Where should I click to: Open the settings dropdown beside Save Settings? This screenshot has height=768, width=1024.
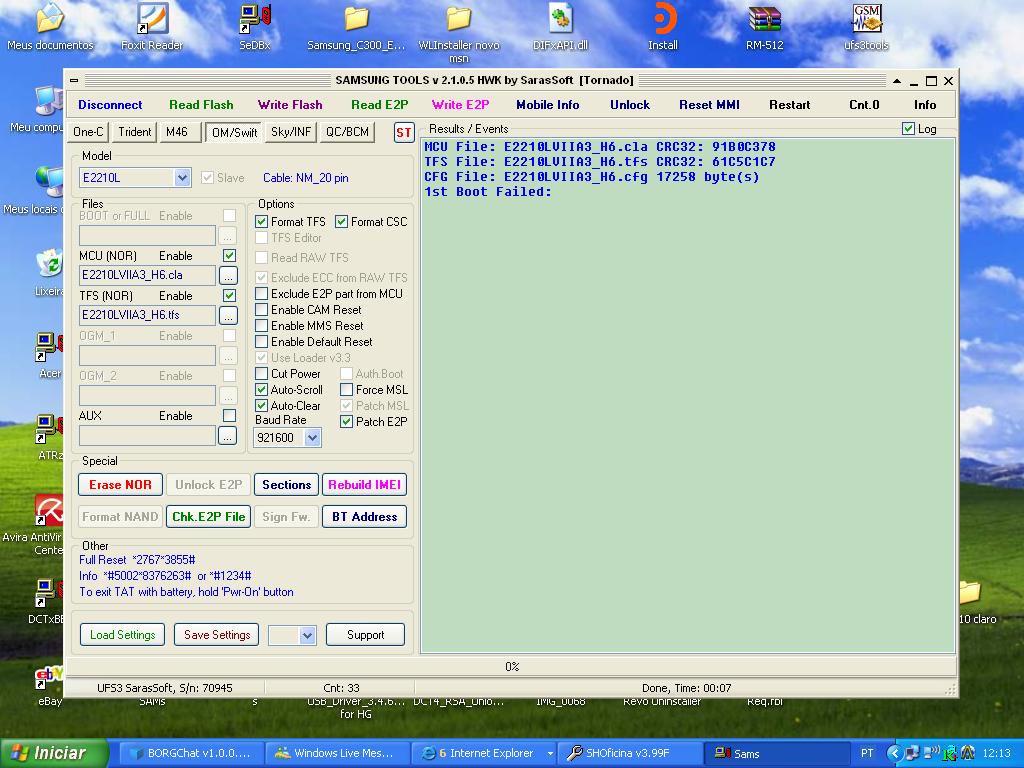pyautogui.click(x=308, y=635)
